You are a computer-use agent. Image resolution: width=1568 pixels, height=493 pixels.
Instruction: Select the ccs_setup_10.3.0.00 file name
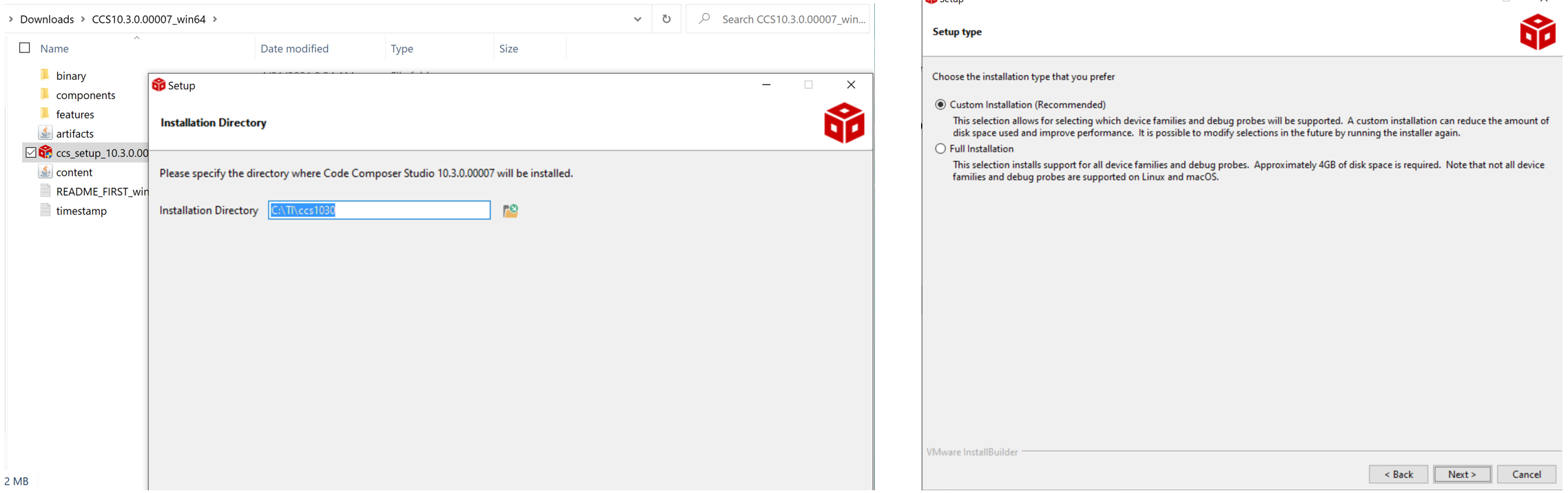tap(102, 153)
